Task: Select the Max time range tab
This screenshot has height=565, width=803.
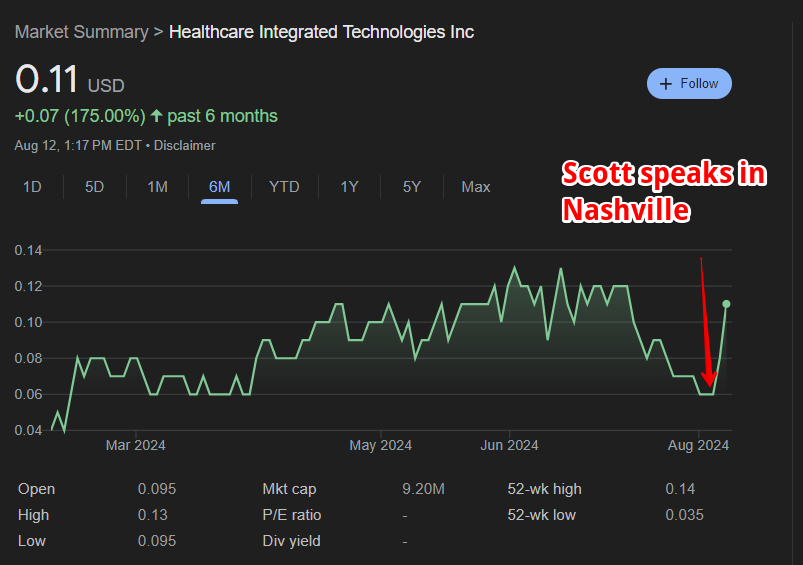Action: (476, 187)
